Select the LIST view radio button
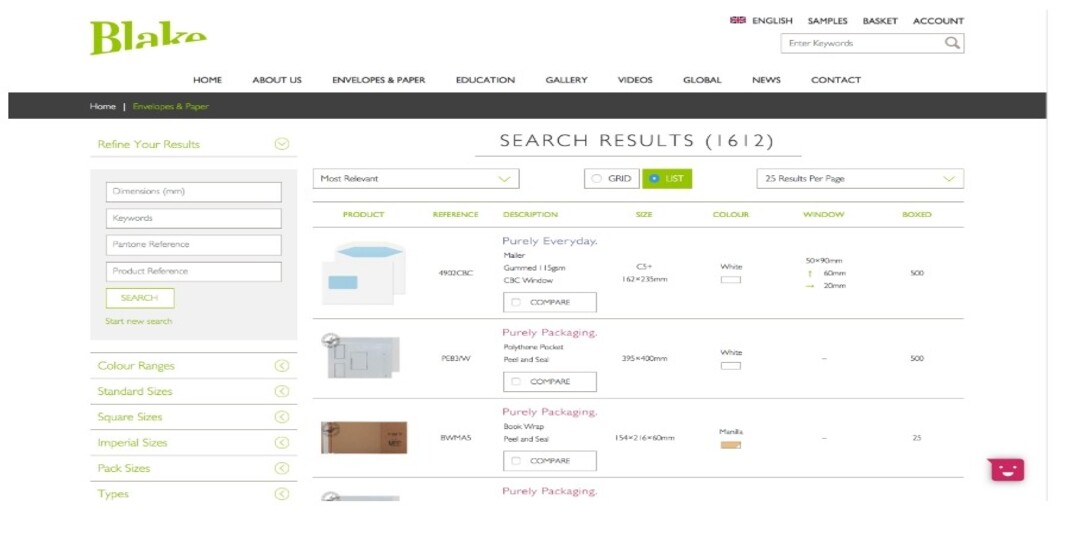The image size is (1080, 542). (x=654, y=178)
